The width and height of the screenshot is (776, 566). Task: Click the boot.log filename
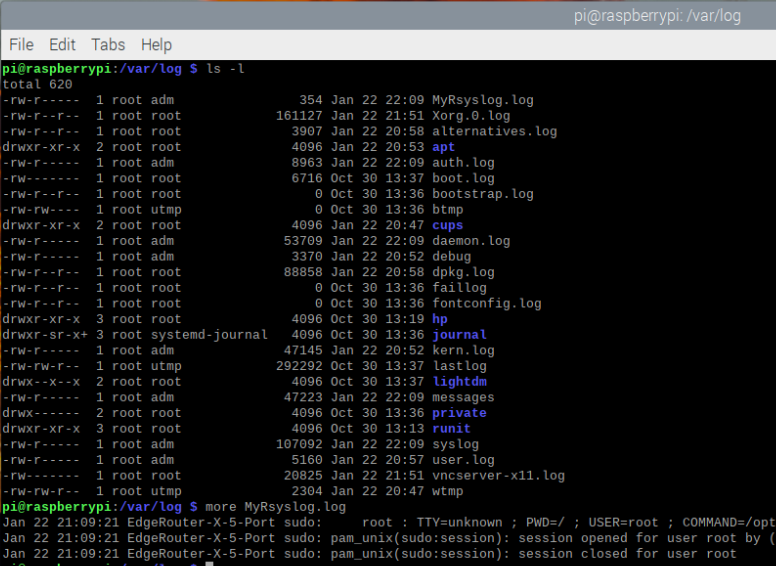click(463, 179)
